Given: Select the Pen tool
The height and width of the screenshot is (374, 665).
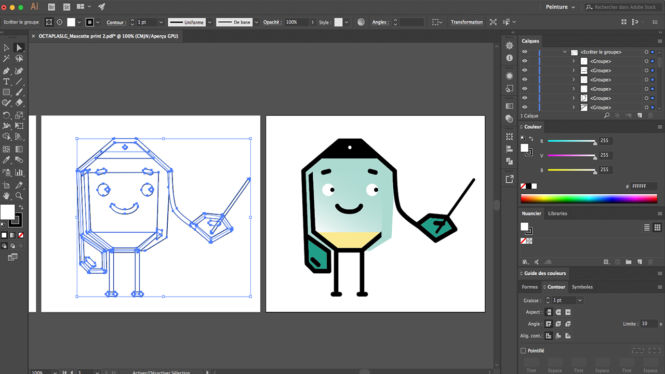Looking at the screenshot, I should pos(6,71).
